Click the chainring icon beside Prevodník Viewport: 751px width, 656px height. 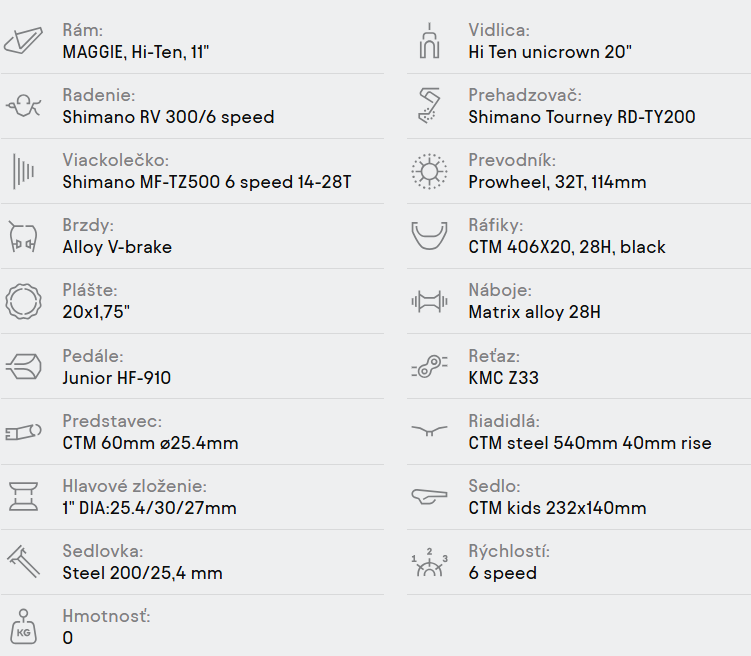pyautogui.click(x=429, y=171)
